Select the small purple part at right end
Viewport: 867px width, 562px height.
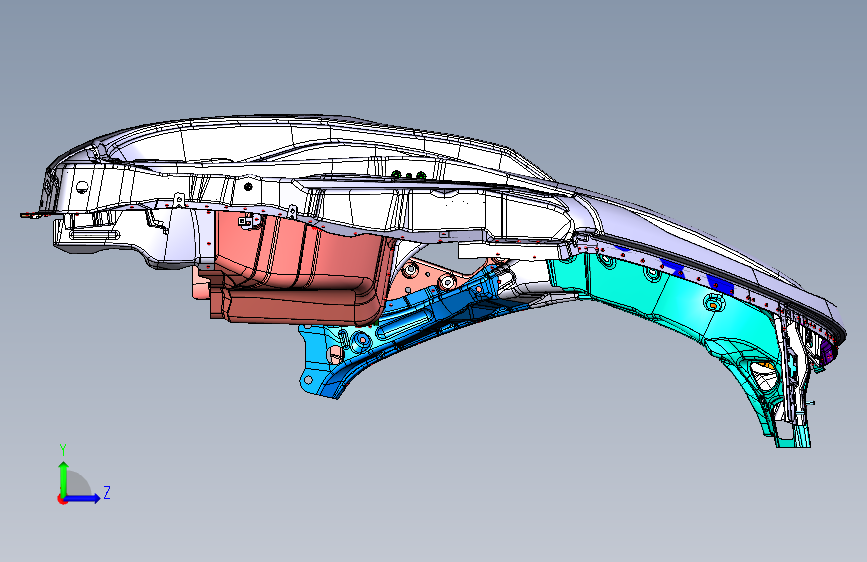pos(828,352)
